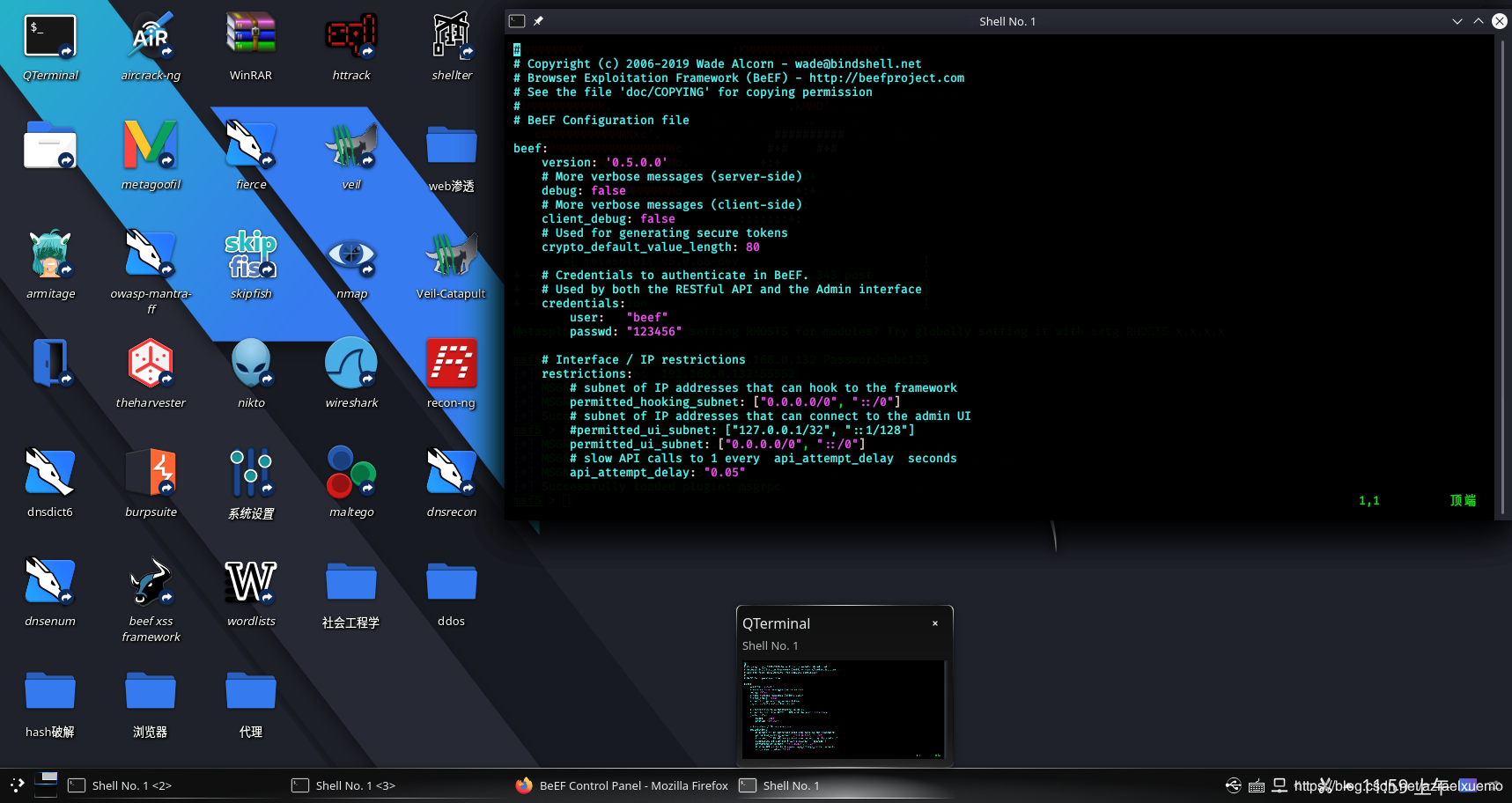Image resolution: width=1512 pixels, height=803 pixels.
Task: Launch armitage from the desktop
Action: click(x=50, y=265)
